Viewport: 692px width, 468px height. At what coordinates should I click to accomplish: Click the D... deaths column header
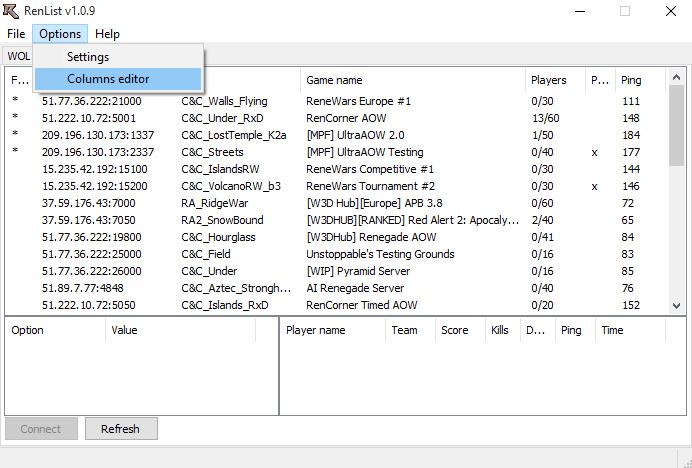538,330
